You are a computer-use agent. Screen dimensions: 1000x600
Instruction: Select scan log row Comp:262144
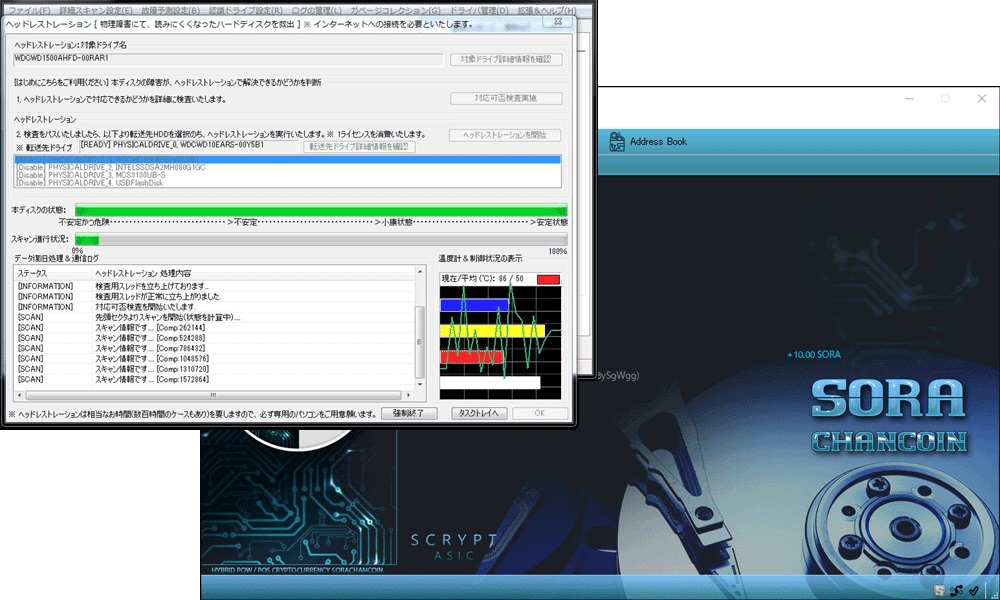click(214, 328)
